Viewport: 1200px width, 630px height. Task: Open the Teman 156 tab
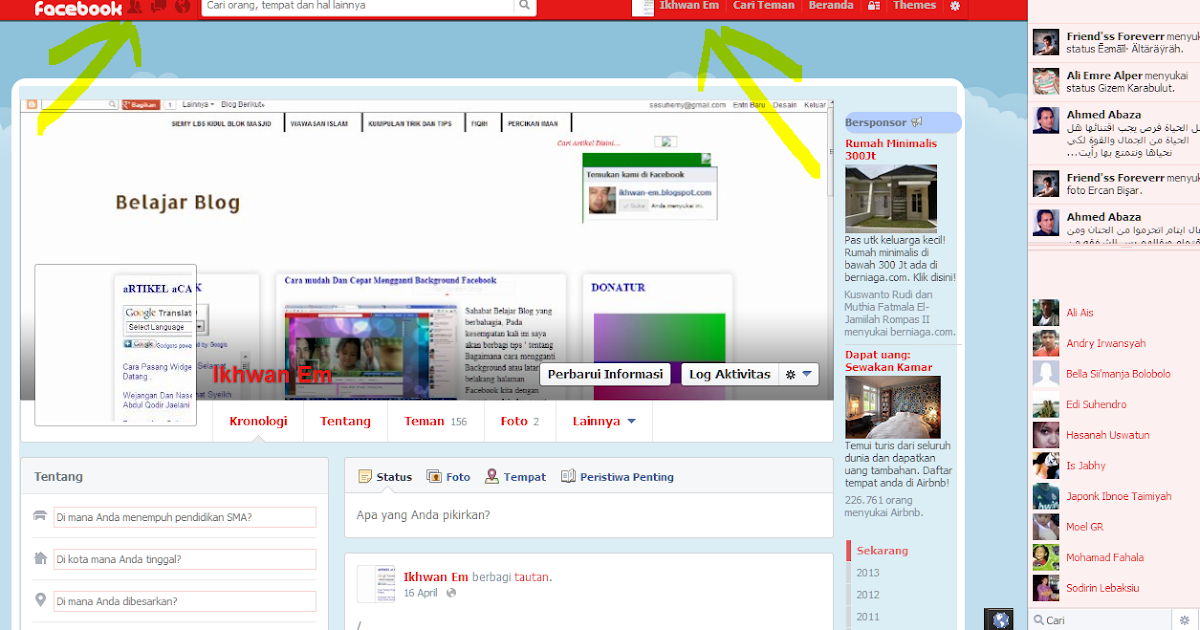pyautogui.click(x=435, y=421)
